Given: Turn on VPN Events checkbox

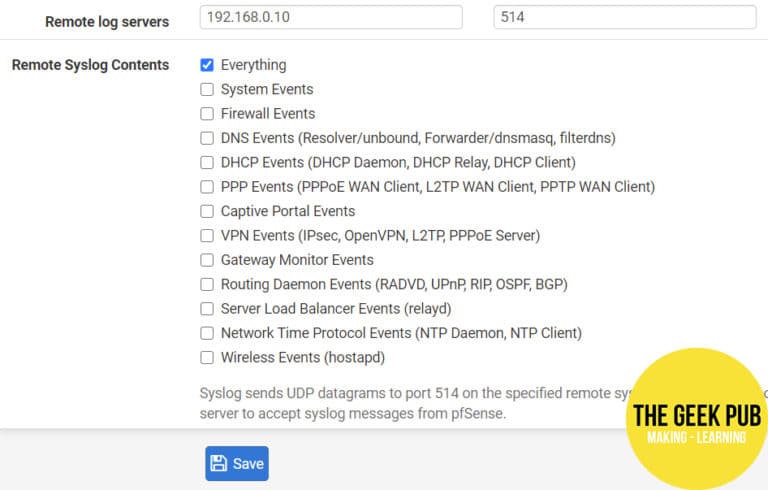Looking at the screenshot, I should click(x=207, y=236).
